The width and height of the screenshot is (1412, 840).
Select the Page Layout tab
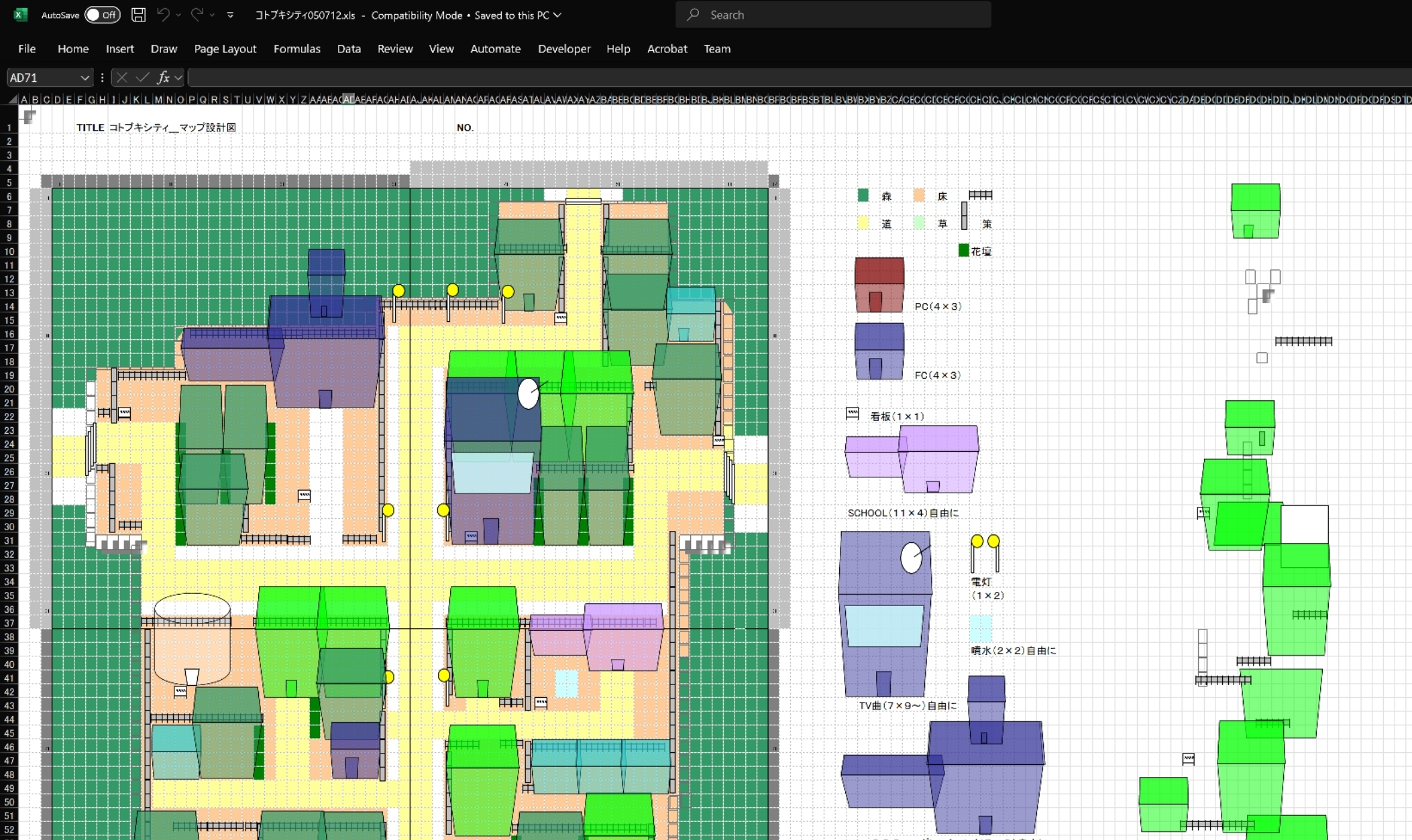(x=225, y=48)
